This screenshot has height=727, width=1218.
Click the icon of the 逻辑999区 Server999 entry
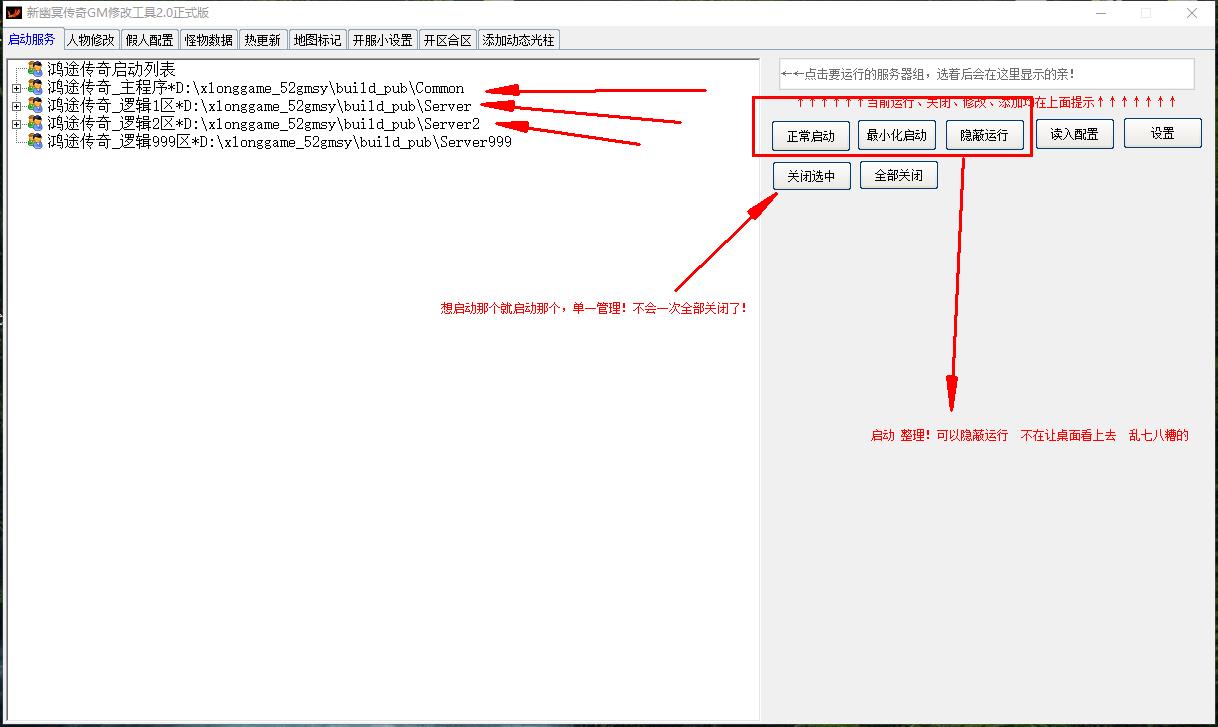point(35,141)
